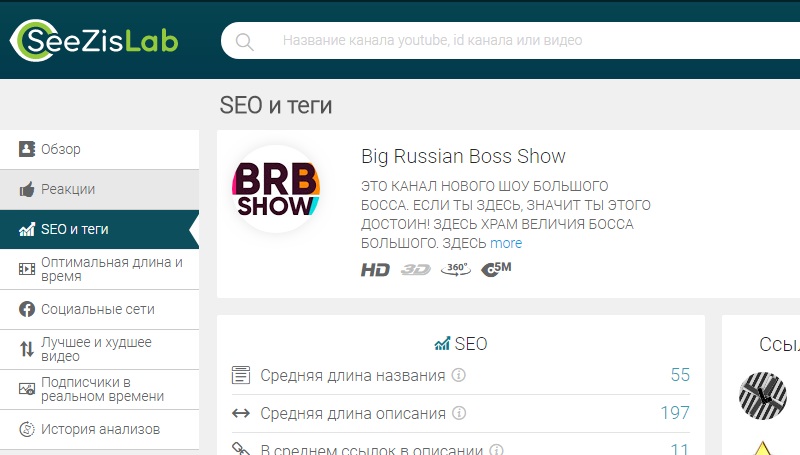Image resolution: width=800 pixels, height=455 pixels.
Task: Click the info icon next to Средняя длина названия
Action: point(459,375)
